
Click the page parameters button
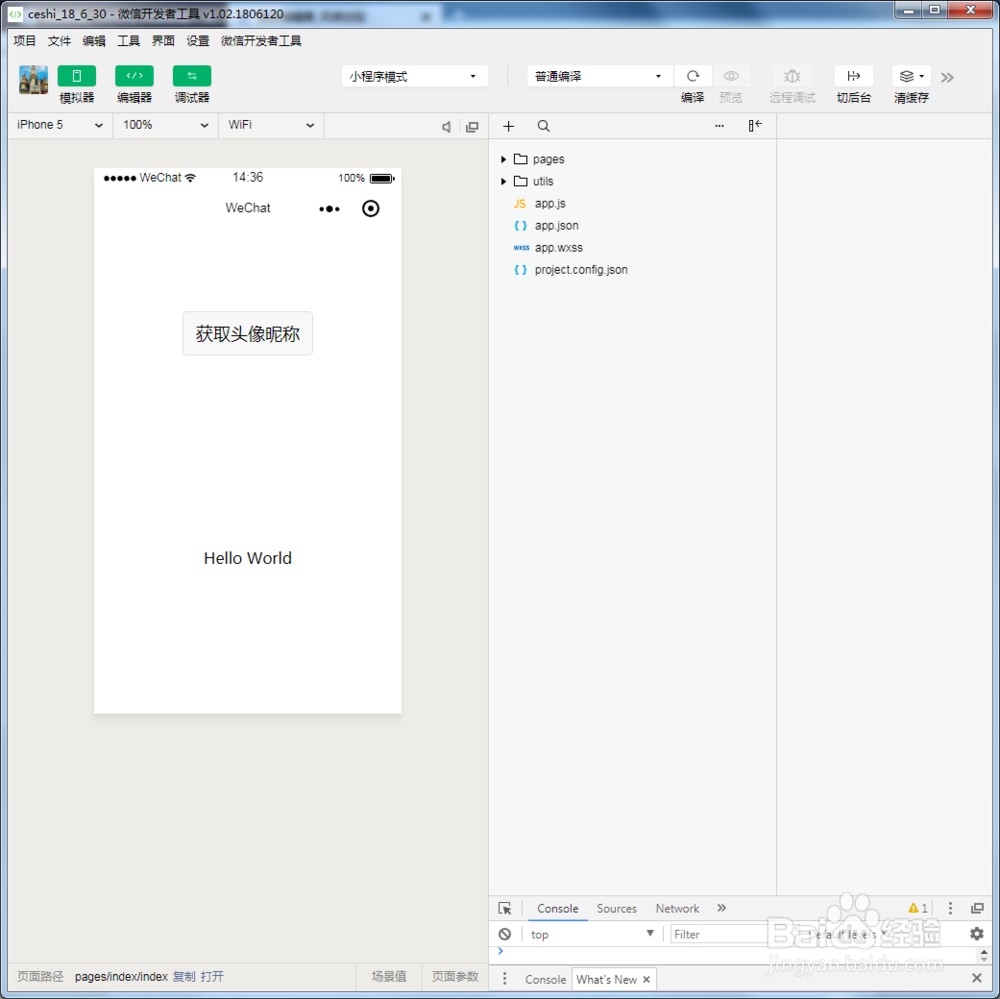click(455, 977)
